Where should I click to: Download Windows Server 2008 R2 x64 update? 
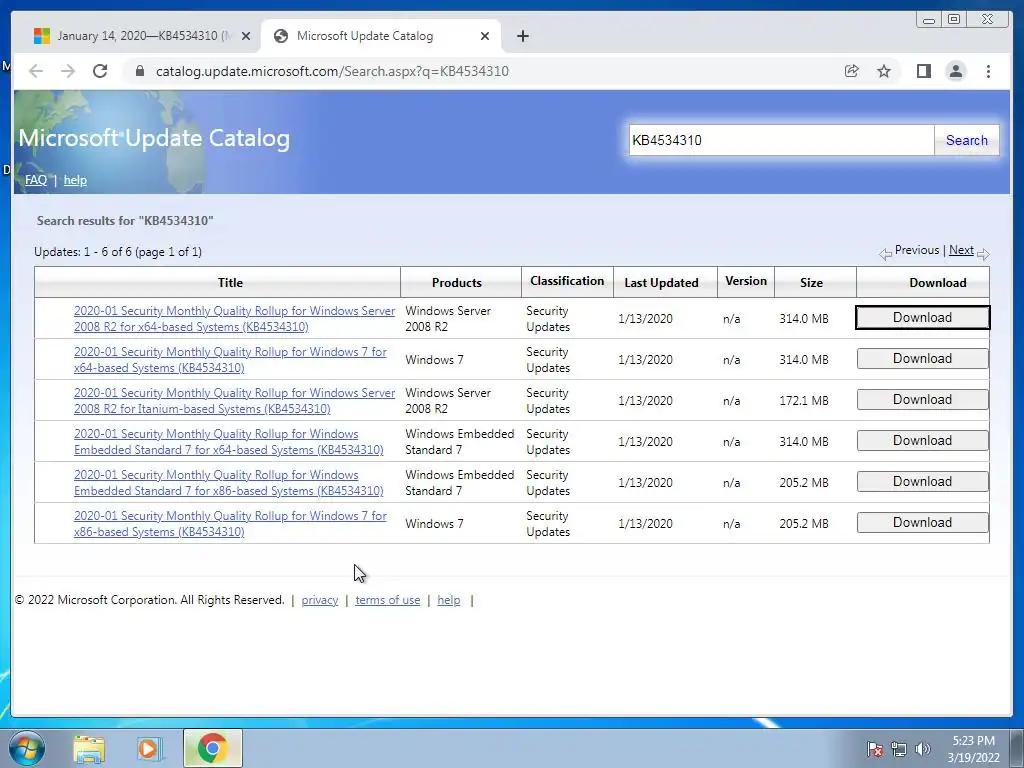[922, 317]
